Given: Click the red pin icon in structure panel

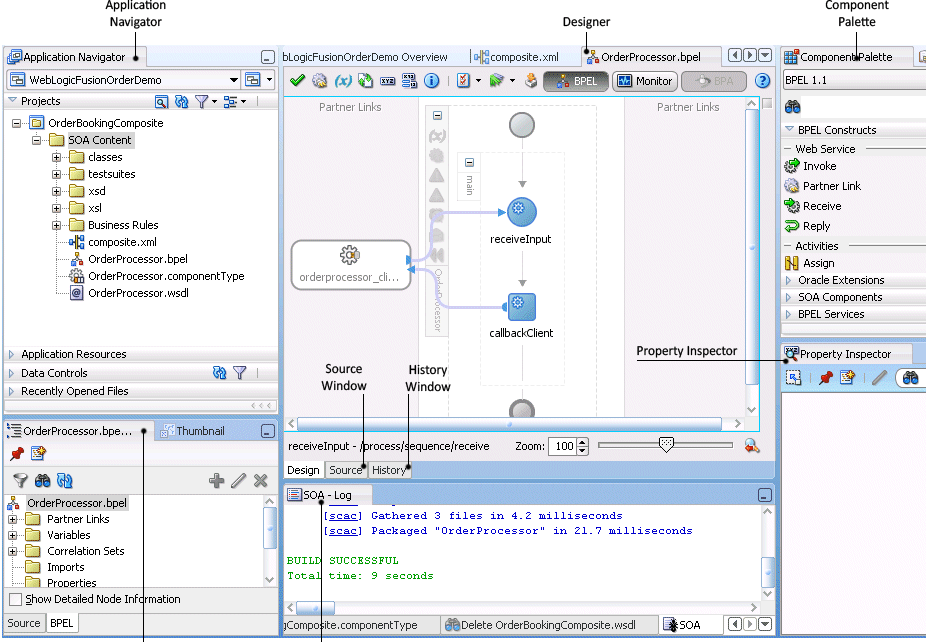Looking at the screenshot, I should pos(17,454).
